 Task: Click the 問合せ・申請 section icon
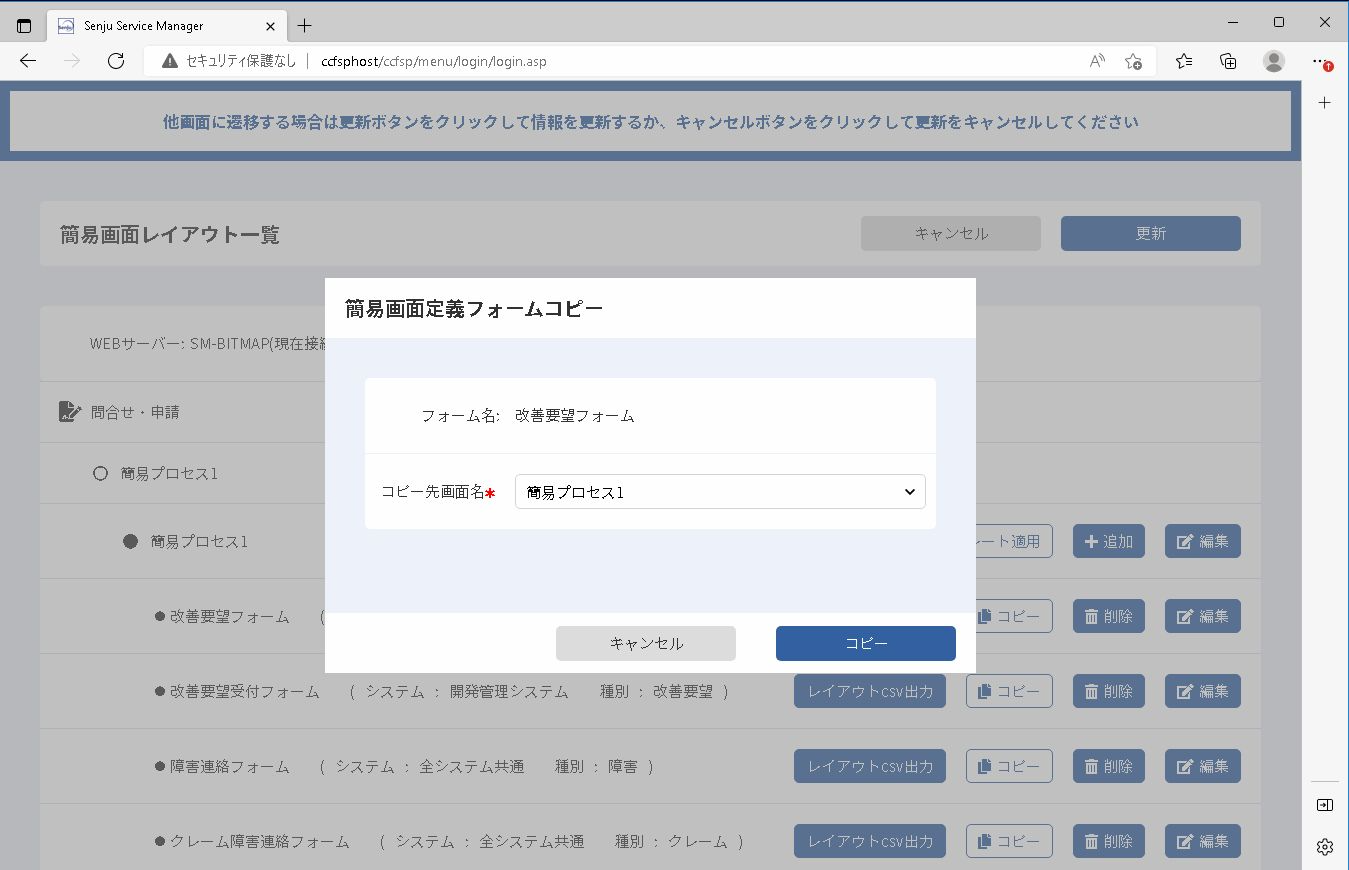69,411
